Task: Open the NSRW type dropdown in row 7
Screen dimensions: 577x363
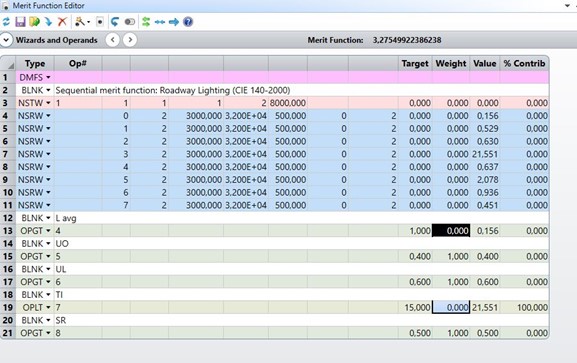Action: pyautogui.click(x=48, y=154)
